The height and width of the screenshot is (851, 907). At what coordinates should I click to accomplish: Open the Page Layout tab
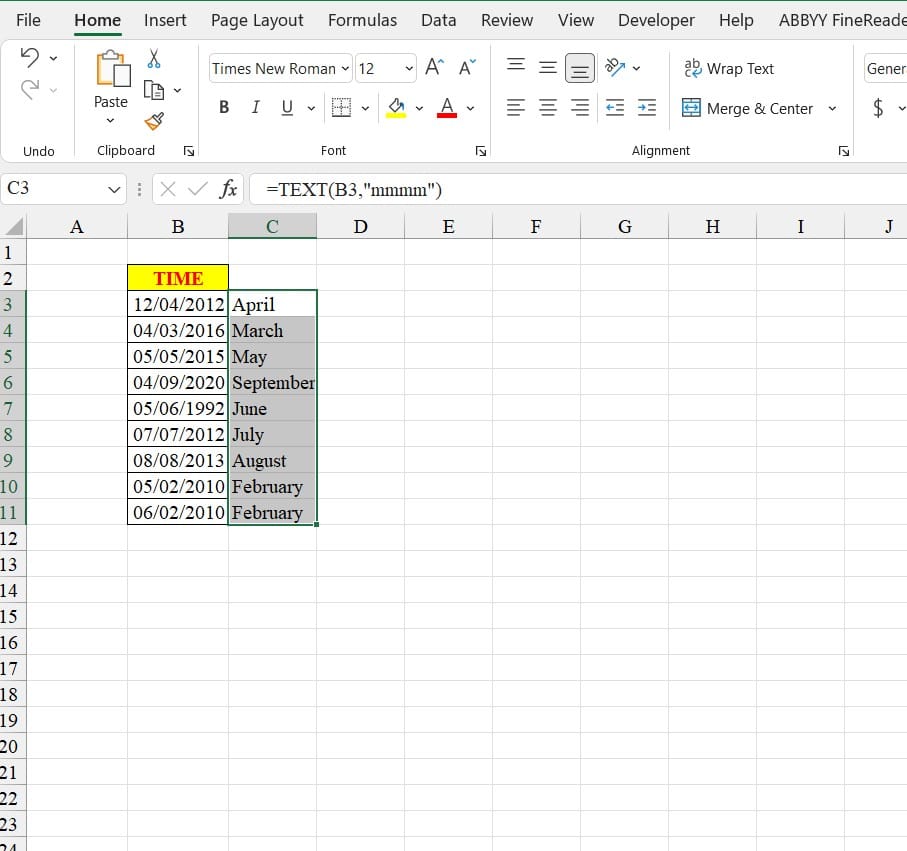click(257, 20)
